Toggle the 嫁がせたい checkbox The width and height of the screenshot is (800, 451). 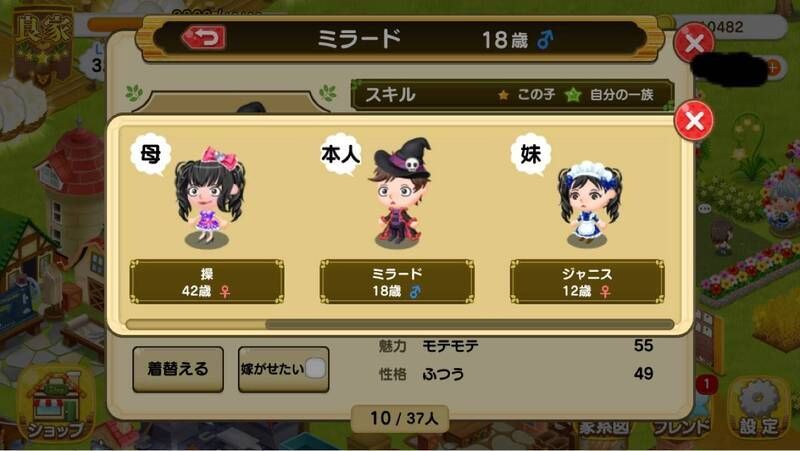click(x=315, y=368)
